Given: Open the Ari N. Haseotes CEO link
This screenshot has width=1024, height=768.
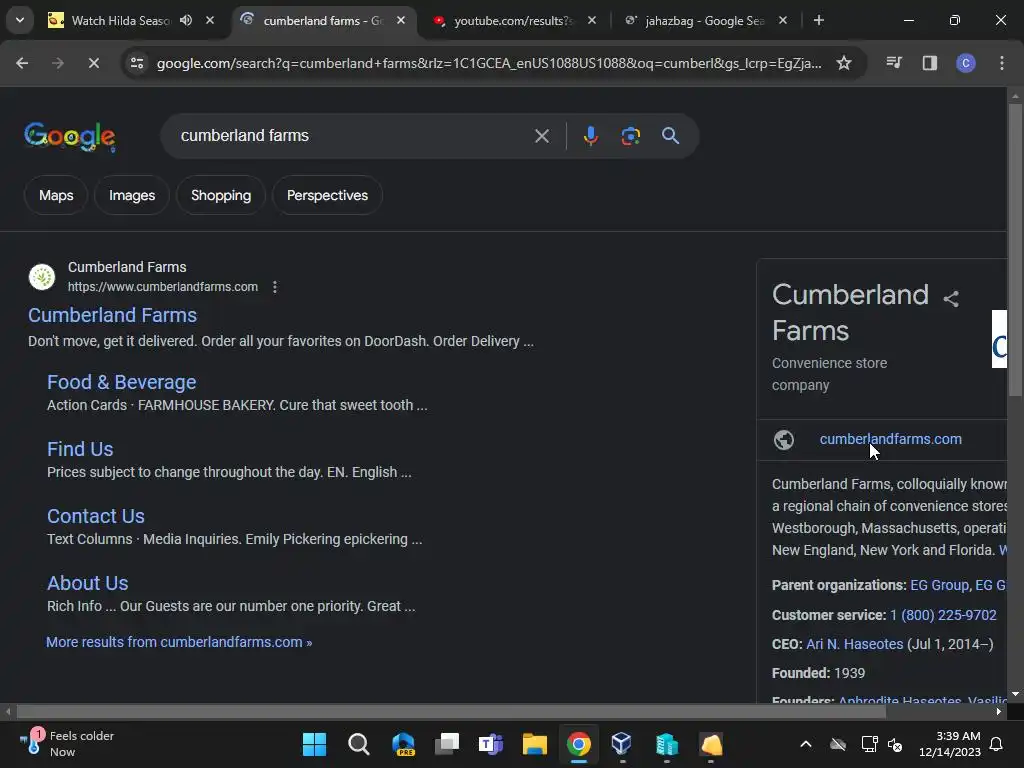Looking at the screenshot, I should click(854, 644).
